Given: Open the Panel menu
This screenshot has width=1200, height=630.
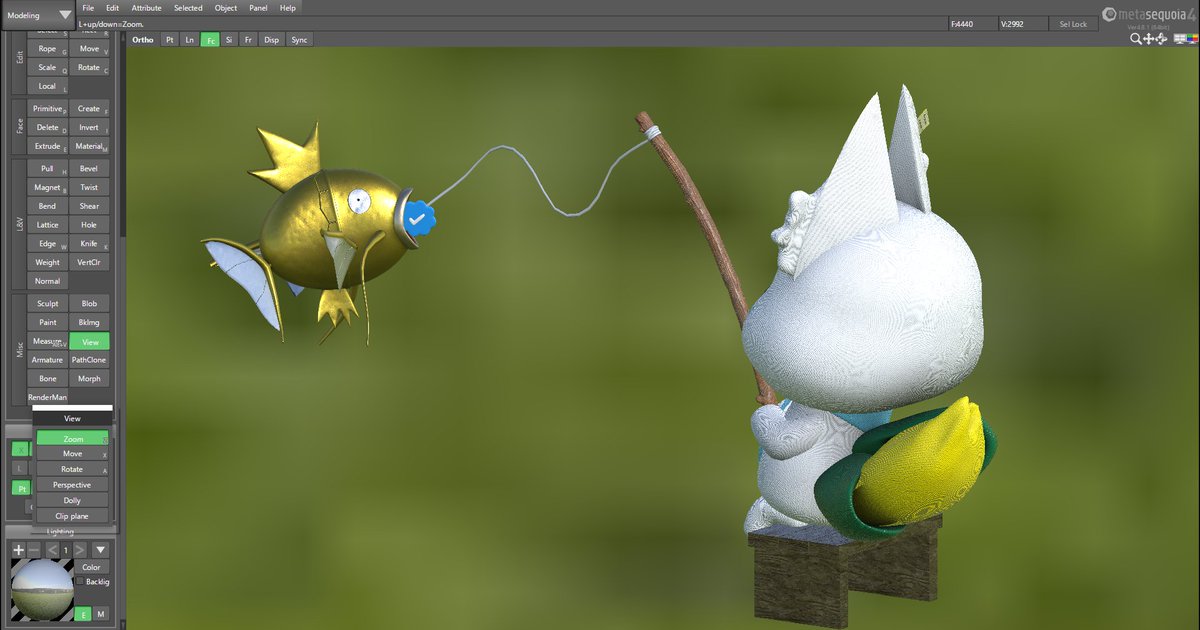Looking at the screenshot, I should click(258, 8).
